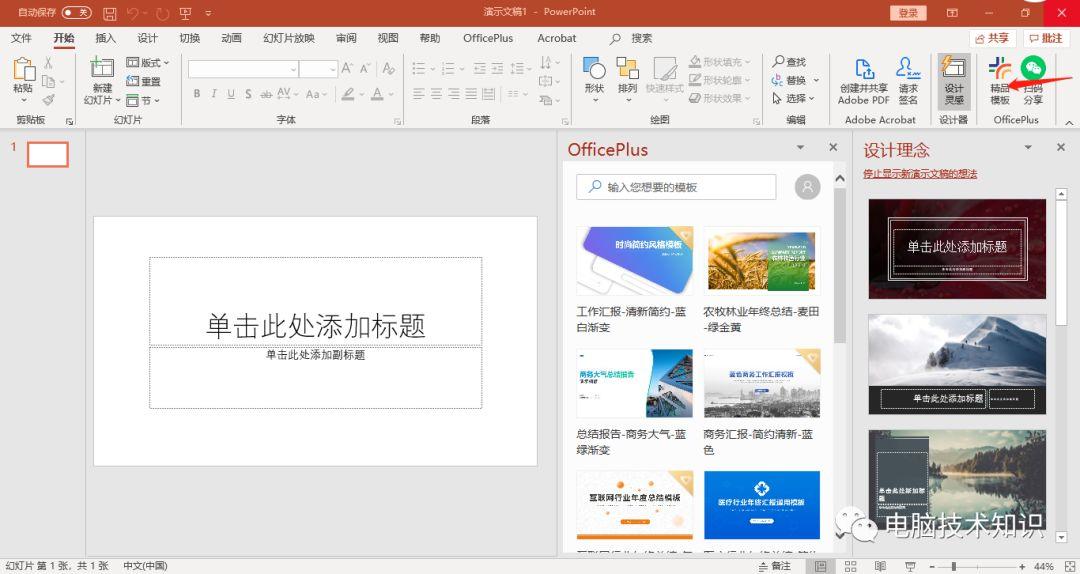The height and width of the screenshot is (574, 1080).
Task: Open the OfficePlus premium templates icon
Action: (x=999, y=69)
